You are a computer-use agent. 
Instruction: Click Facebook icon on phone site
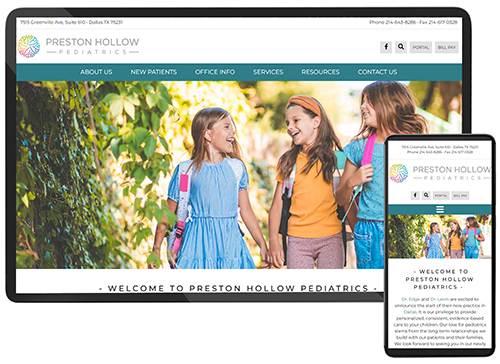415,195
